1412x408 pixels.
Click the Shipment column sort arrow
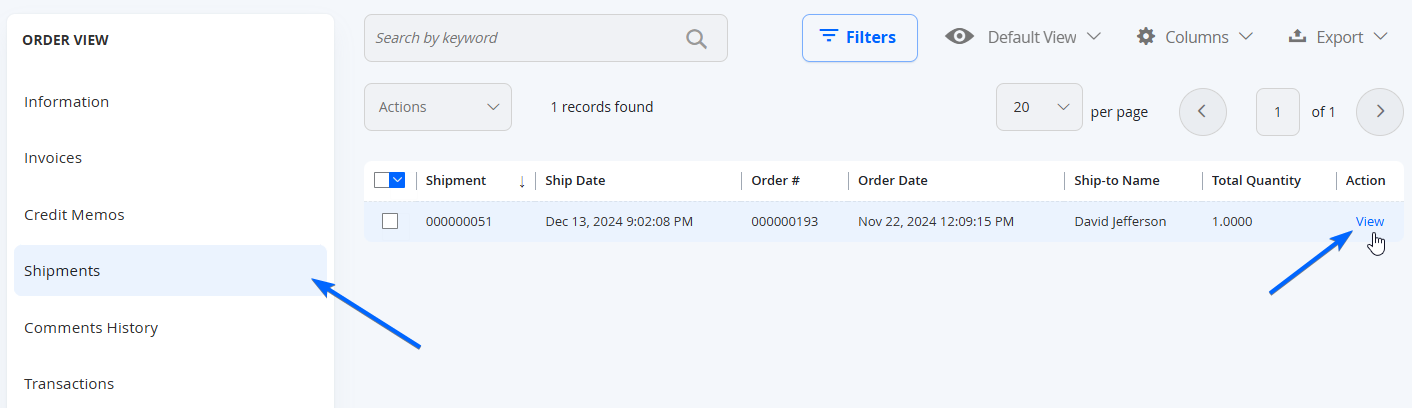[x=522, y=181]
